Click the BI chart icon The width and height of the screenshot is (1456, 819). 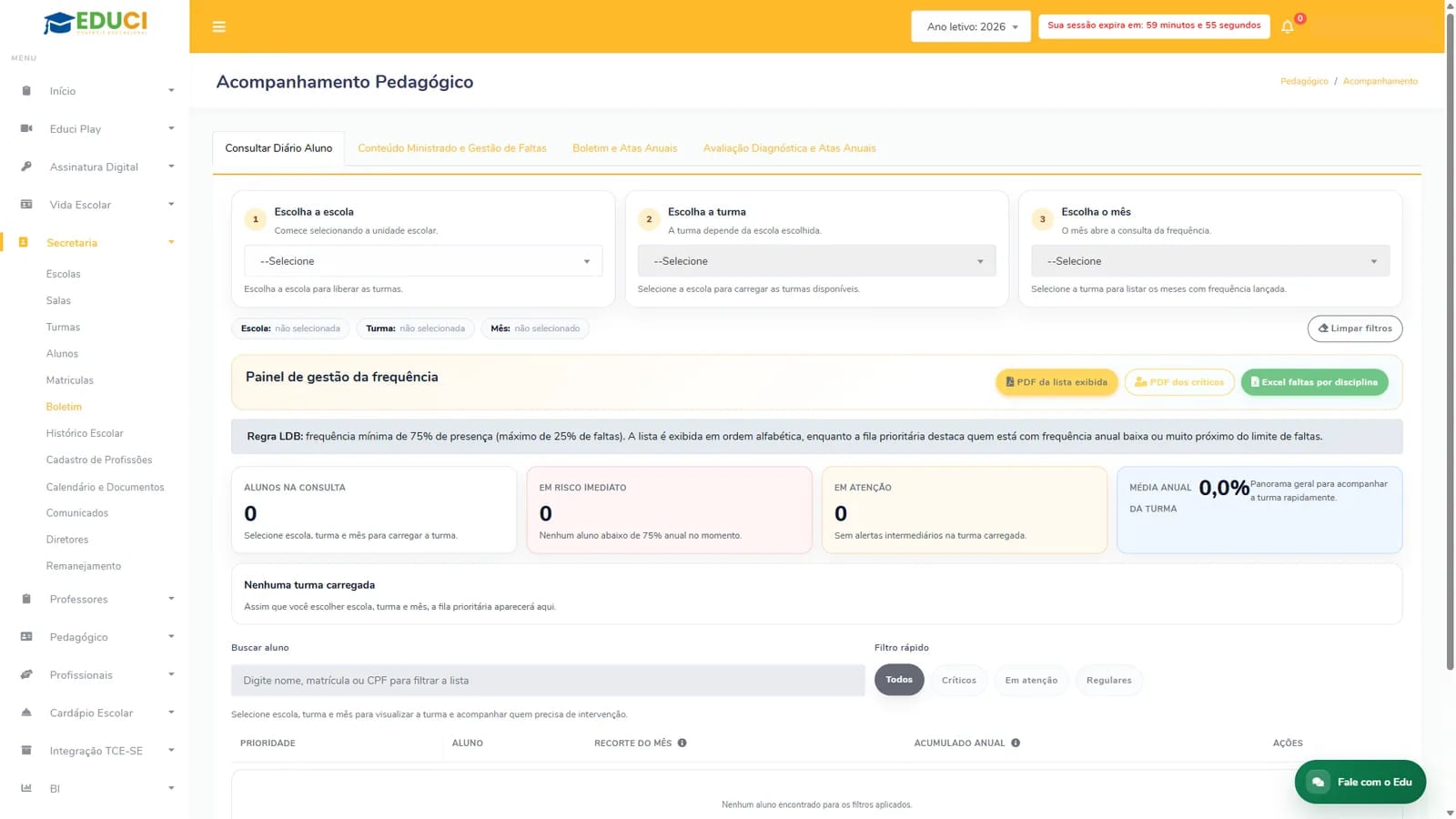(26, 788)
